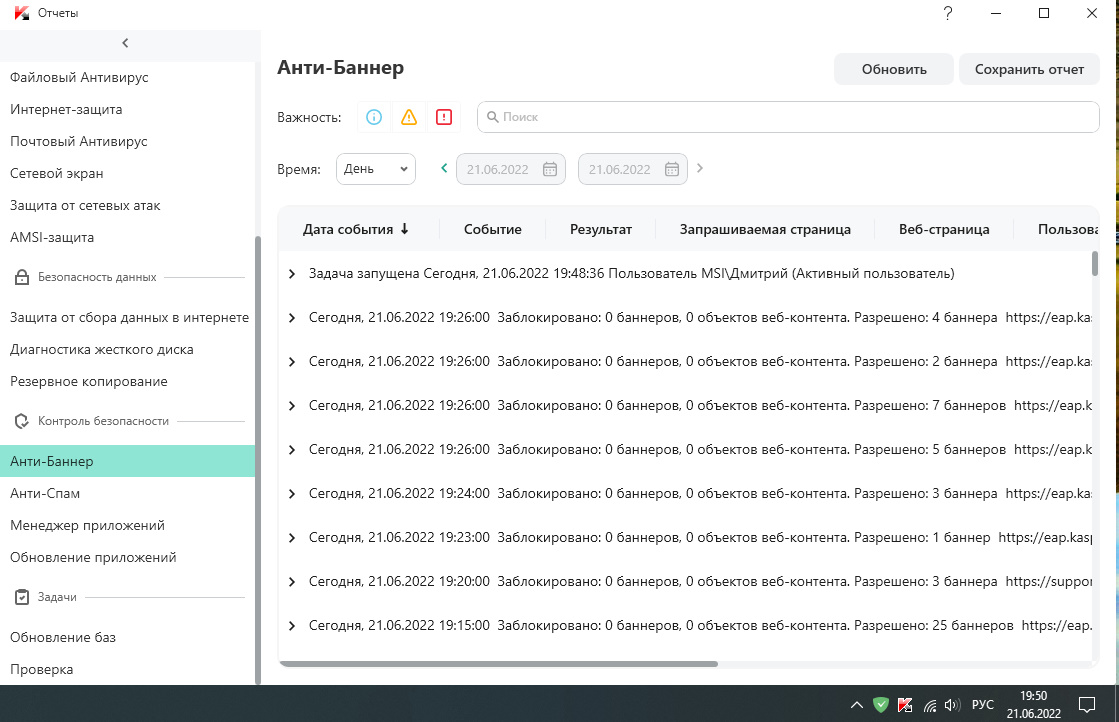Focus the Поиск search field
Screen dimensions: 1119x722
788,117
